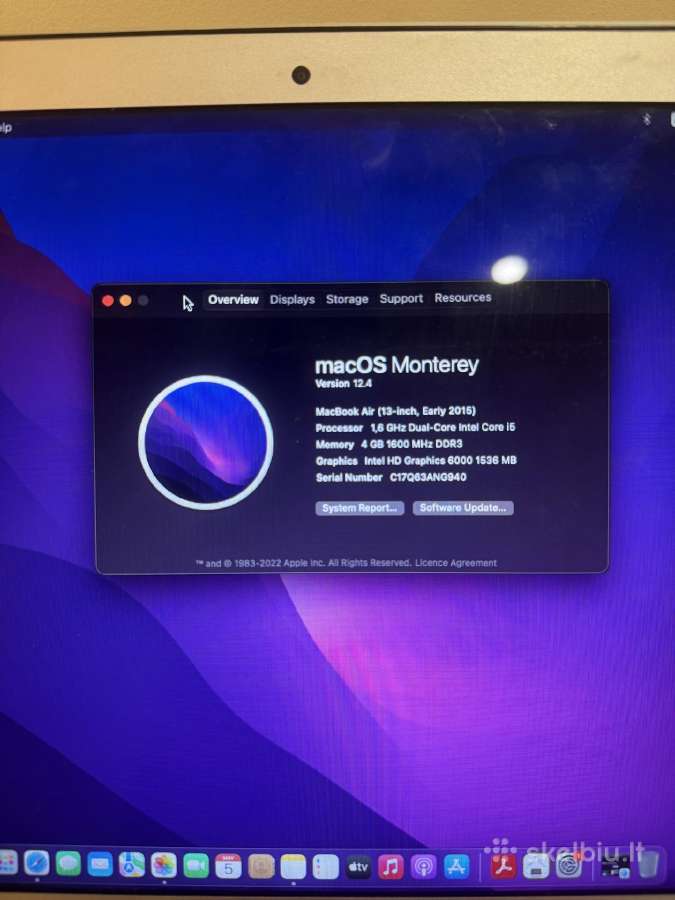The height and width of the screenshot is (900, 675).
Task: Click the "Memory" label
Action: point(335,445)
